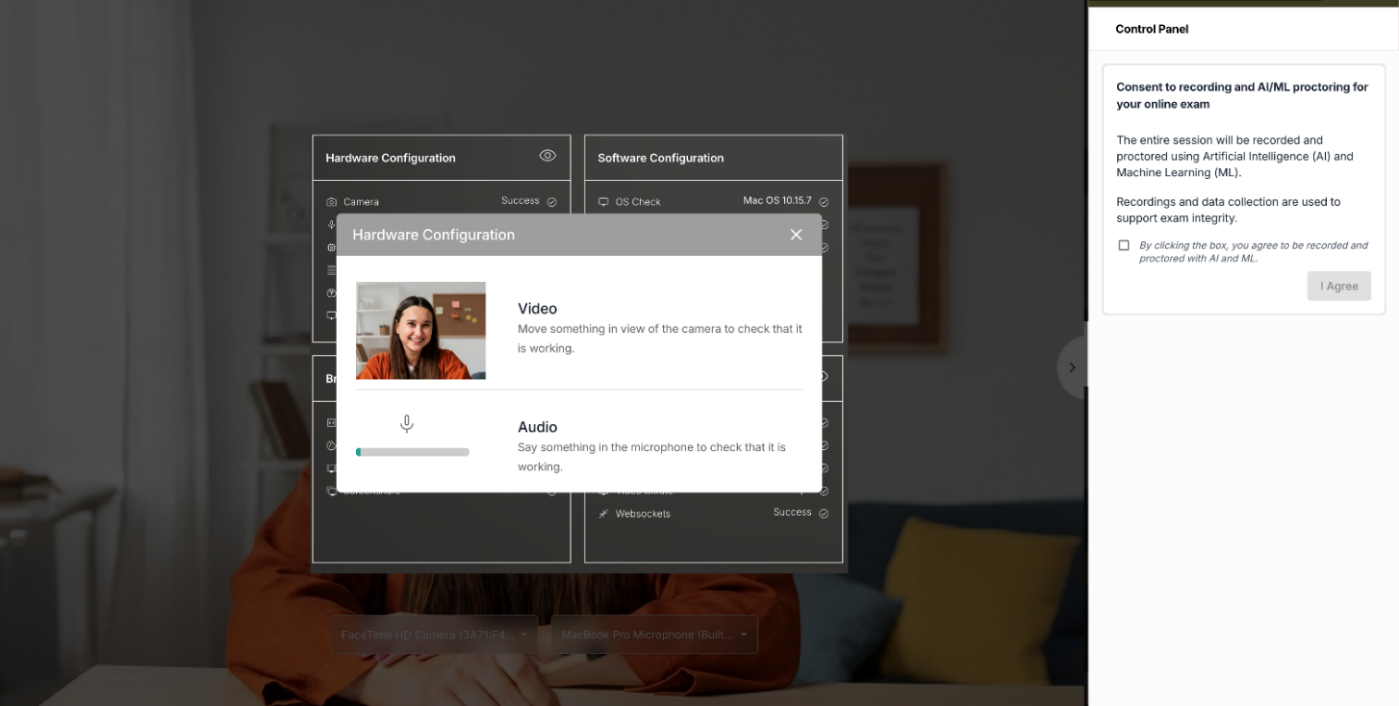
Task: Click the Websockets plug icon
Action: click(603, 513)
